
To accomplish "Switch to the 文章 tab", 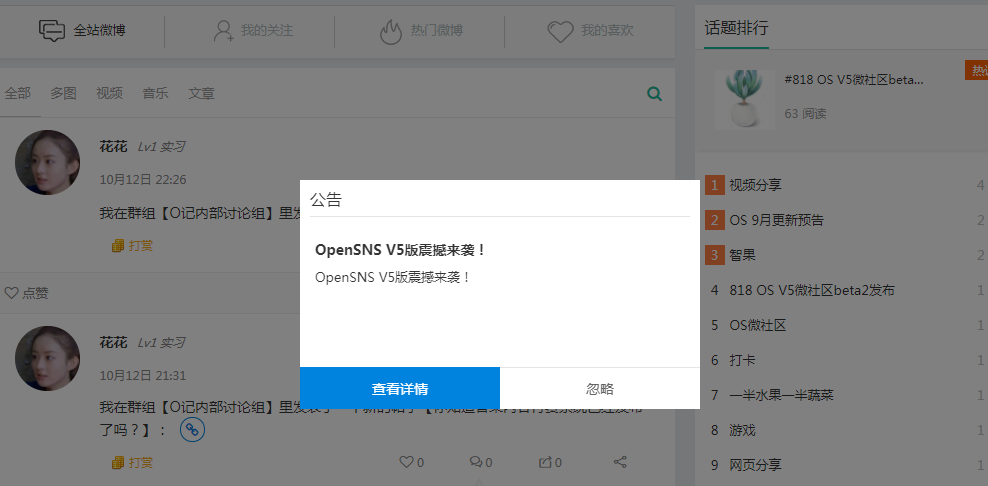I will (x=201, y=93).
